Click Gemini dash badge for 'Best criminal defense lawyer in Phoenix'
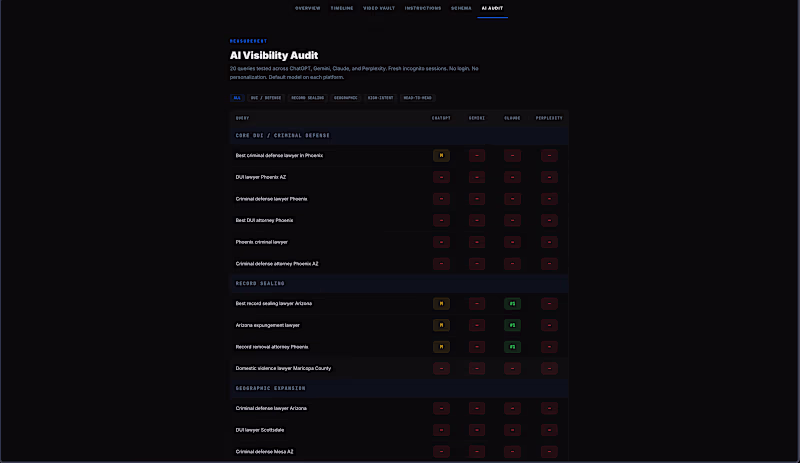This screenshot has width=800, height=463. click(x=477, y=156)
